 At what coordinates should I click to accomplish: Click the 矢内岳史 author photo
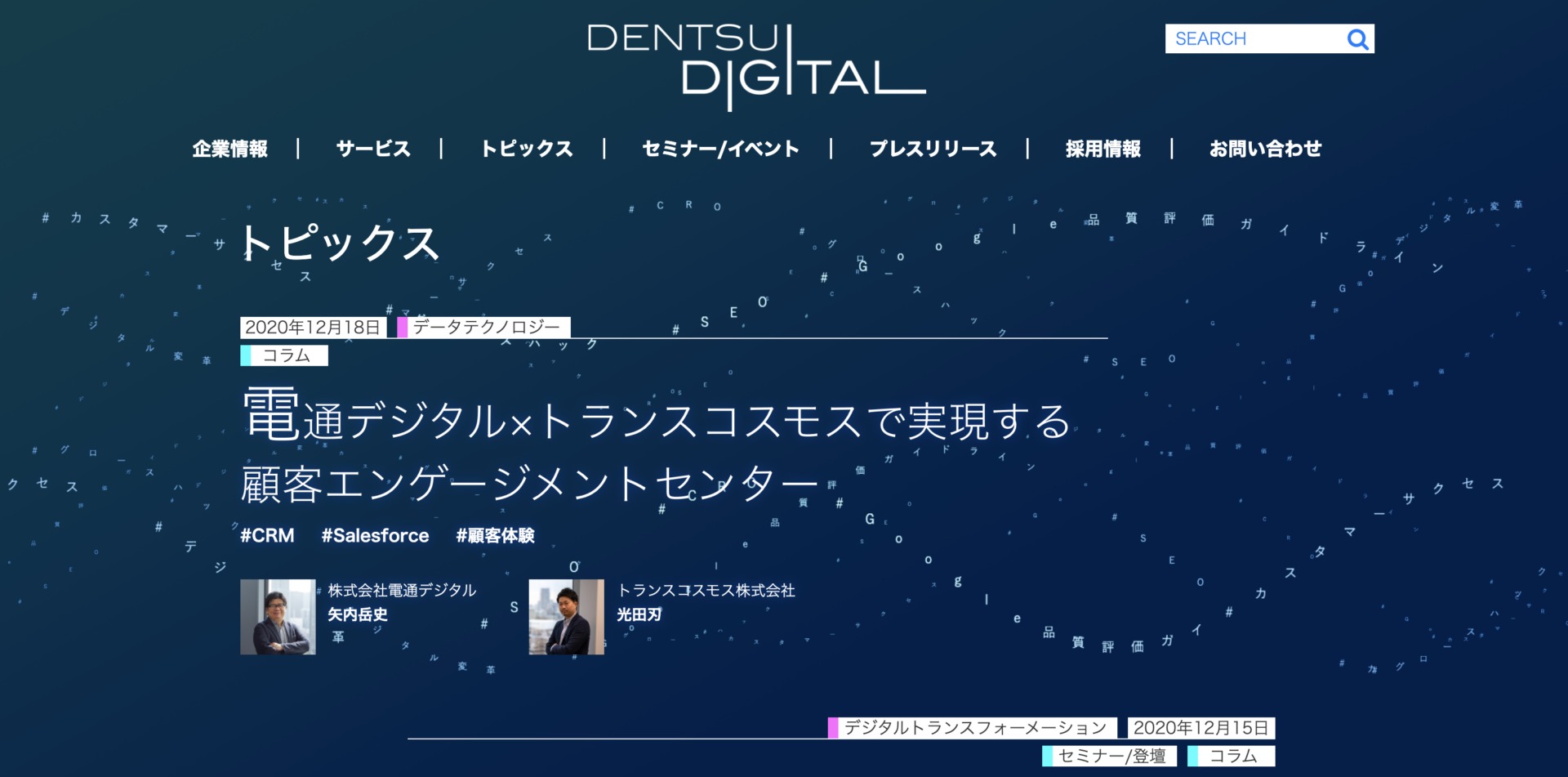coord(278,617)
